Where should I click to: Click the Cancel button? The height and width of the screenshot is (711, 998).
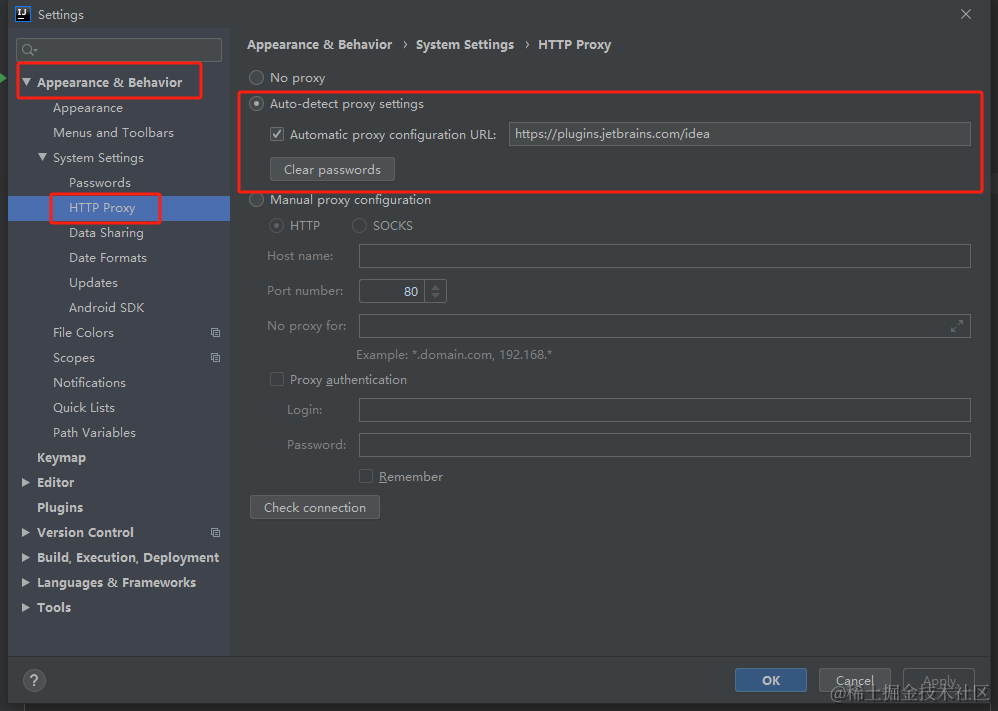855,680
